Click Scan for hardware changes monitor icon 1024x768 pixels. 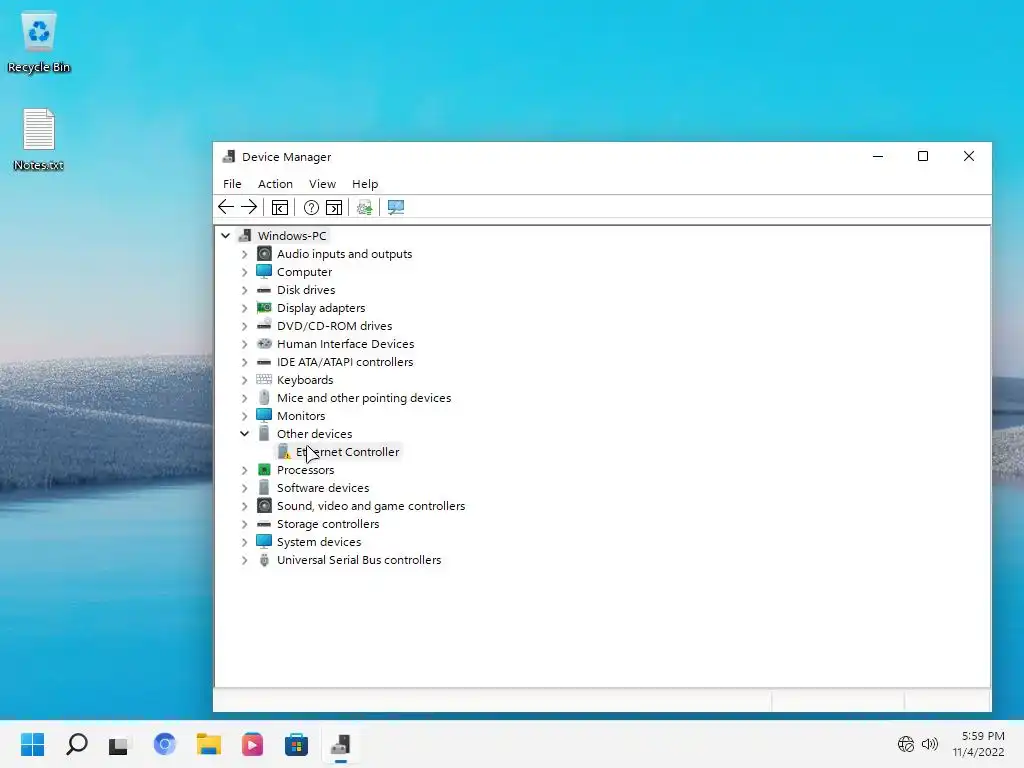396,208
